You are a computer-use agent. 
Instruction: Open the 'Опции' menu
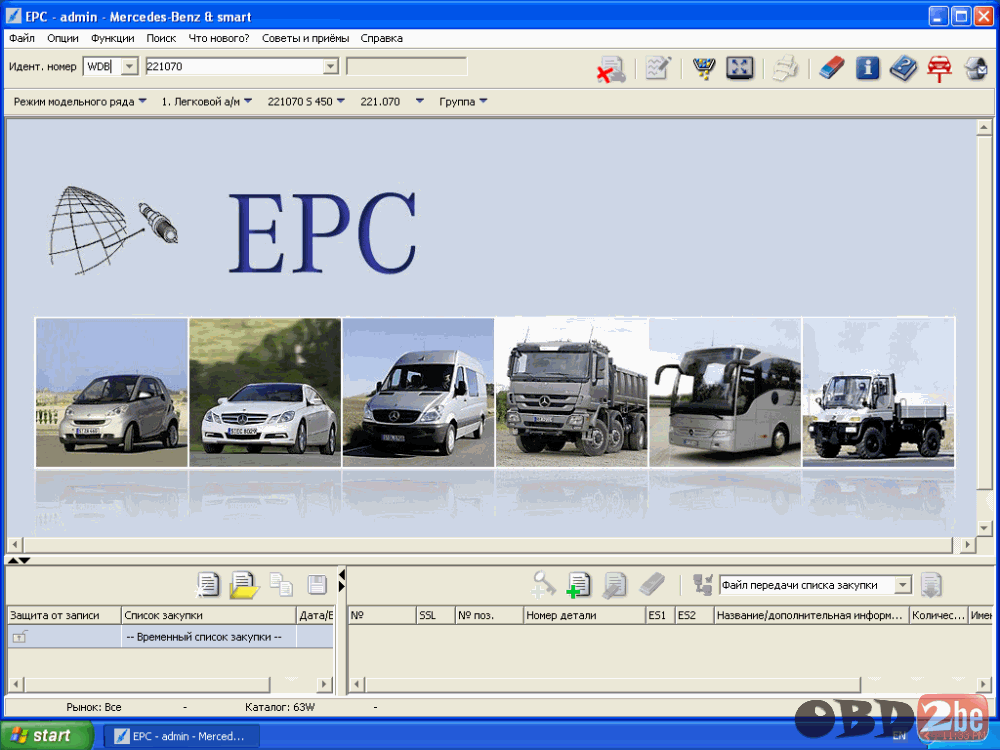[x=62, y=38]
